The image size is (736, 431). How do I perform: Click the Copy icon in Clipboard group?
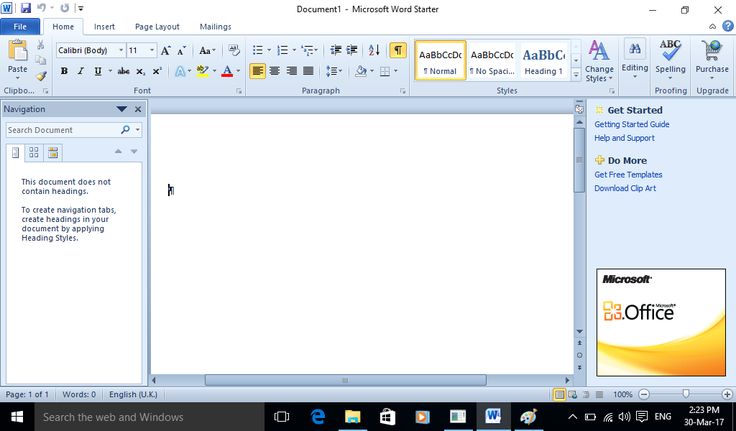click(41, 60)
